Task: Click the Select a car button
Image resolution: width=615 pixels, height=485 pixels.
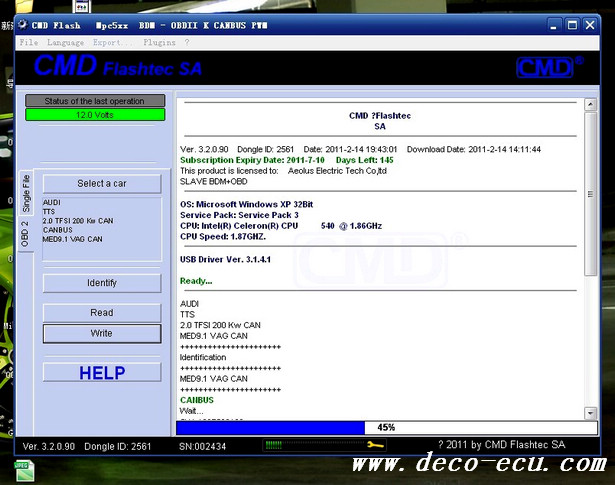Action: point(102,183)
